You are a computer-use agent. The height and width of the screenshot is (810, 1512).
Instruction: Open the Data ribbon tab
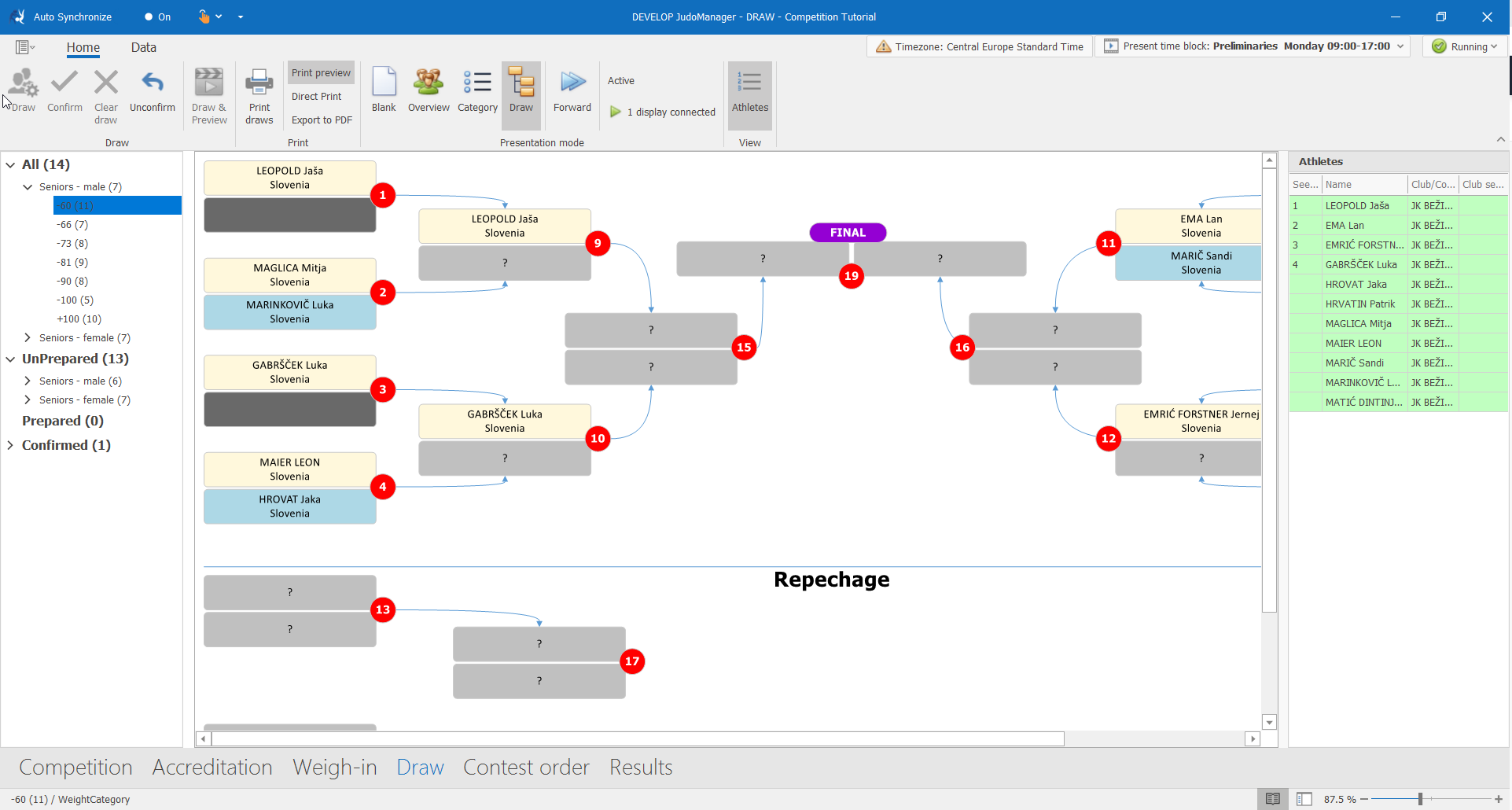143,47
